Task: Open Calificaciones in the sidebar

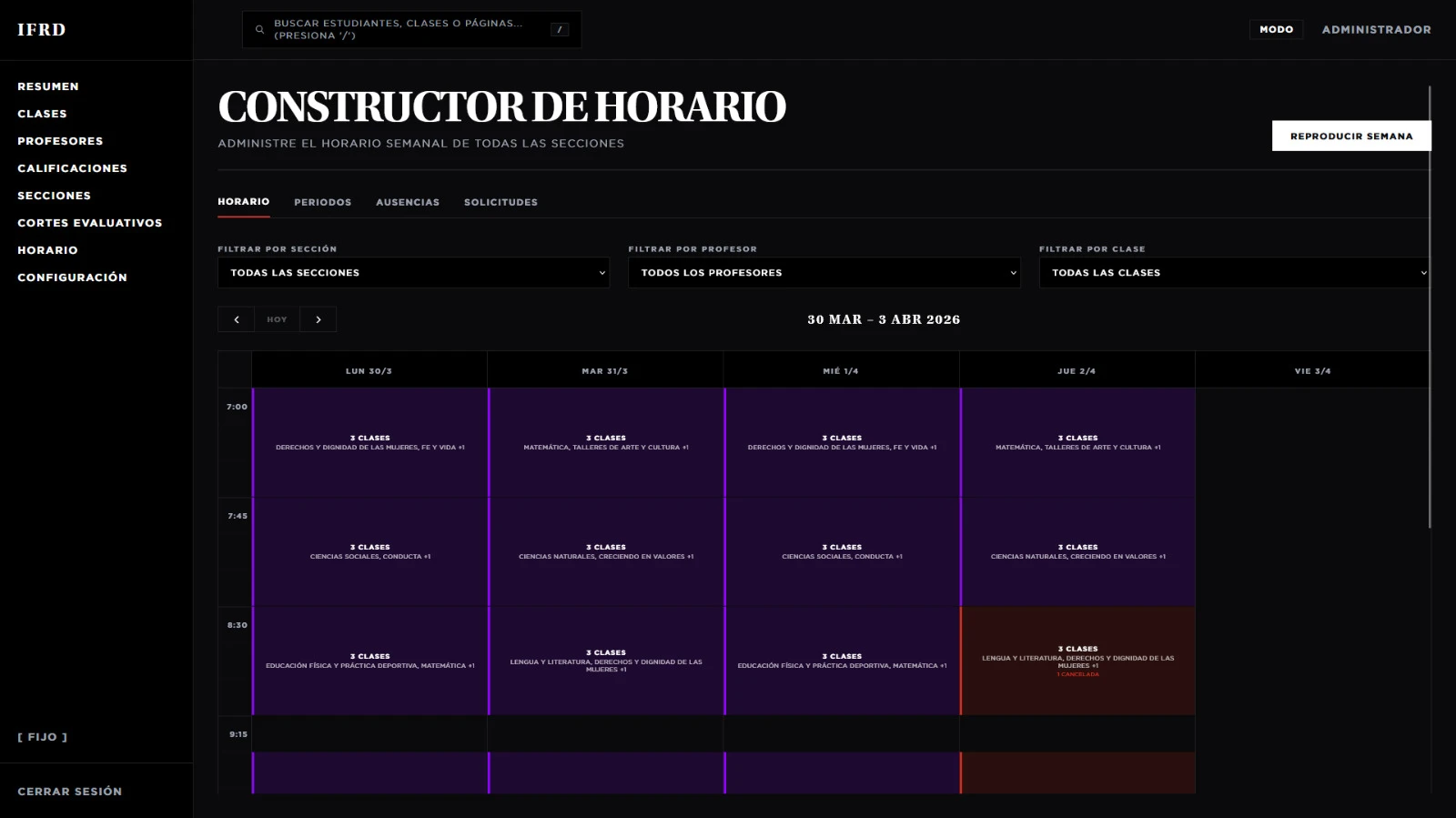Action: [x=73, y=168]
